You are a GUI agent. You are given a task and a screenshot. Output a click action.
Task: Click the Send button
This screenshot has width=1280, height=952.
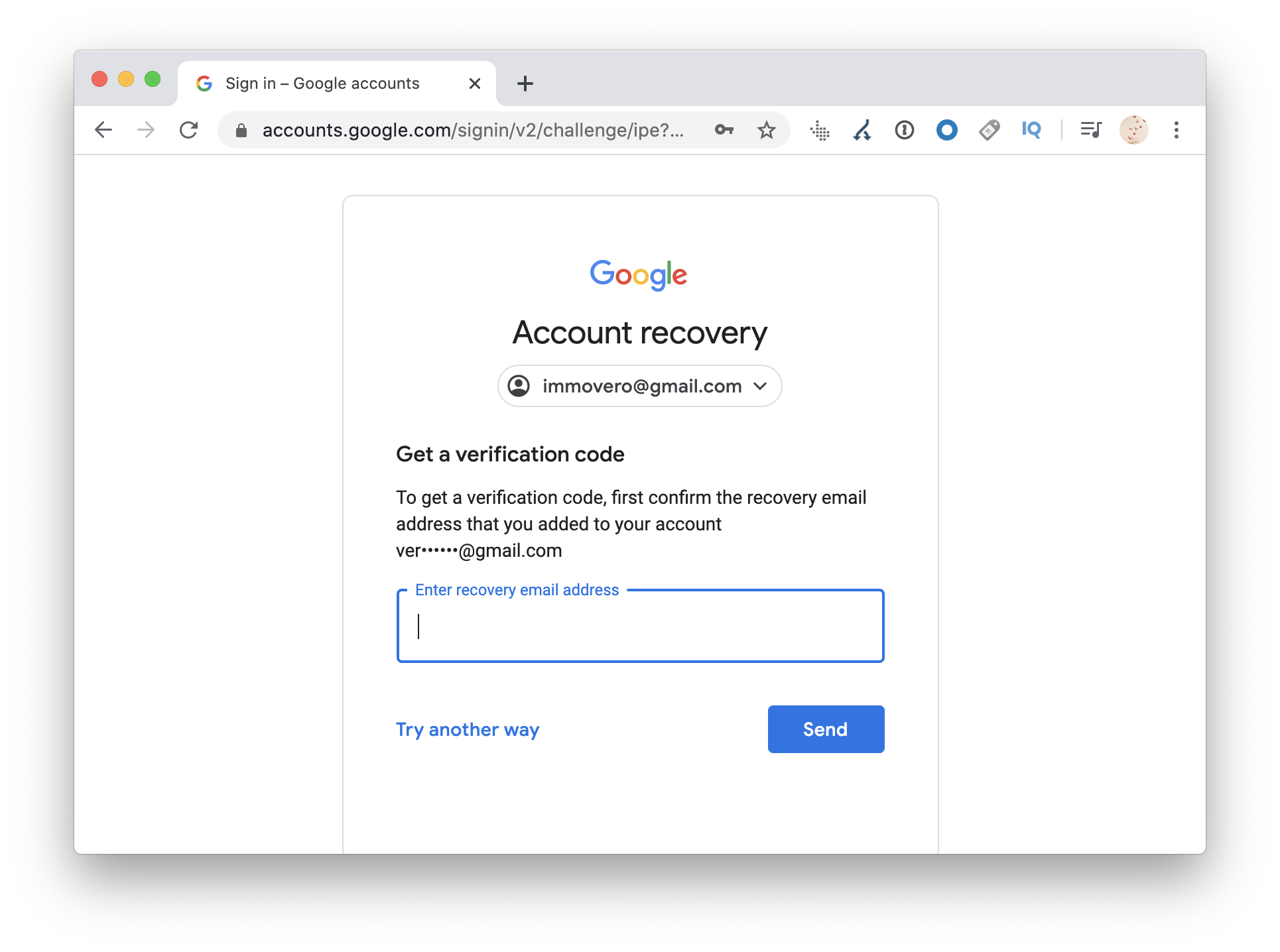click(x=826, y=729)
